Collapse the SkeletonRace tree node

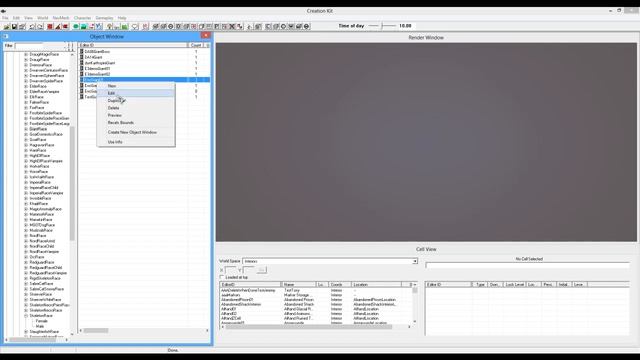click(x=26, y=316)
